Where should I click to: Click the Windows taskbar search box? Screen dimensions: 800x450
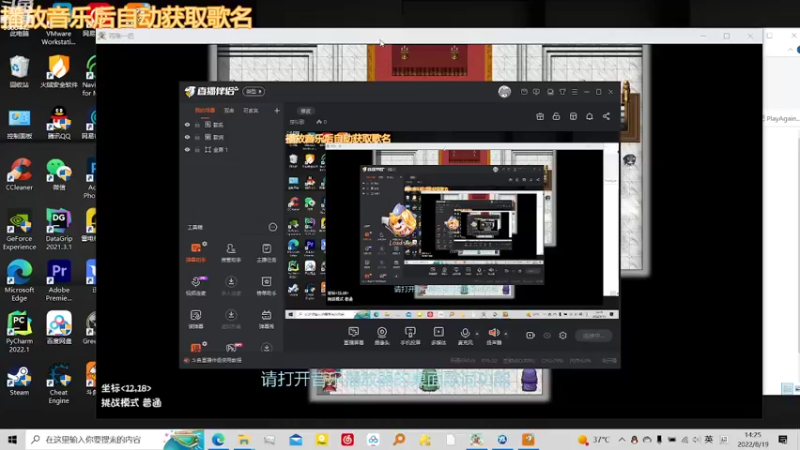(x=114, y=439)
